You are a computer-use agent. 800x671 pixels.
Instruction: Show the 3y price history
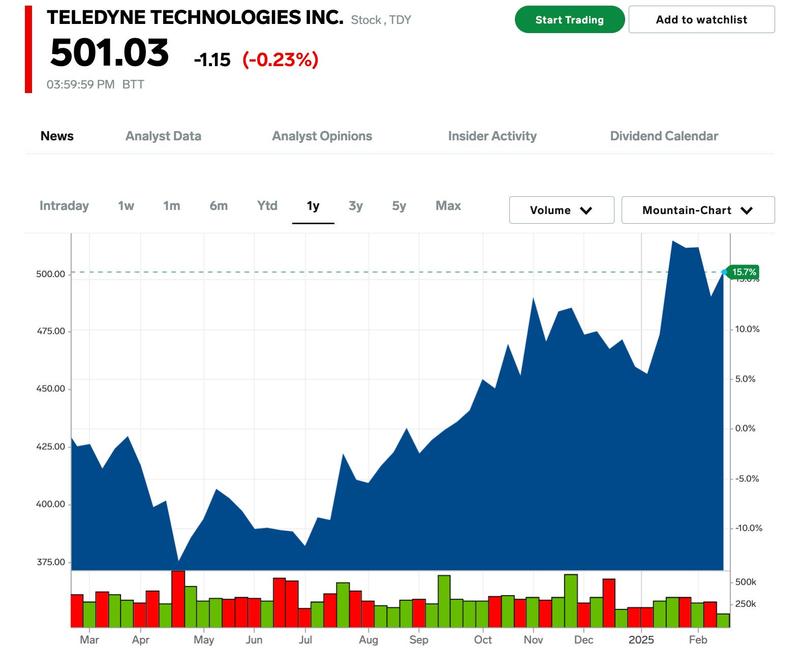[356, 206]
